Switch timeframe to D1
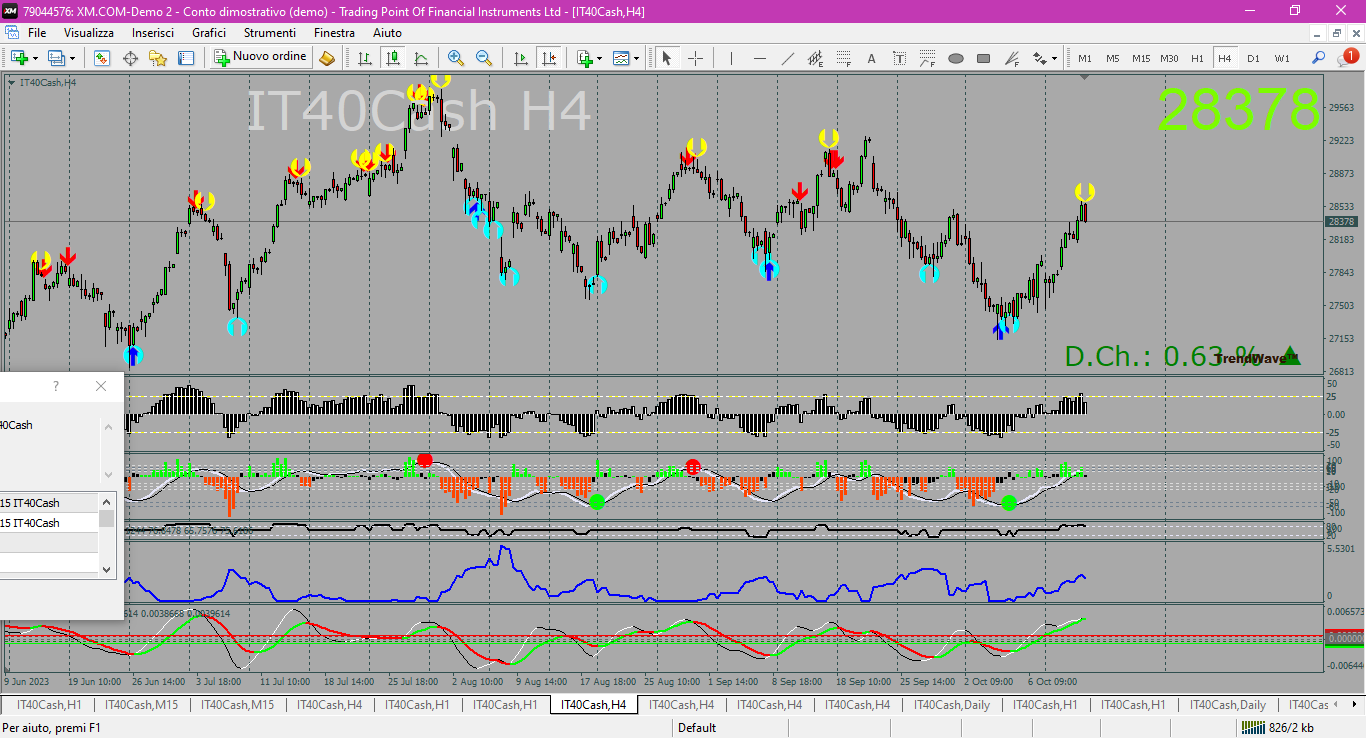This screenshot has height=738, width=1366. pyautogui.click(x=1253, y=58)
